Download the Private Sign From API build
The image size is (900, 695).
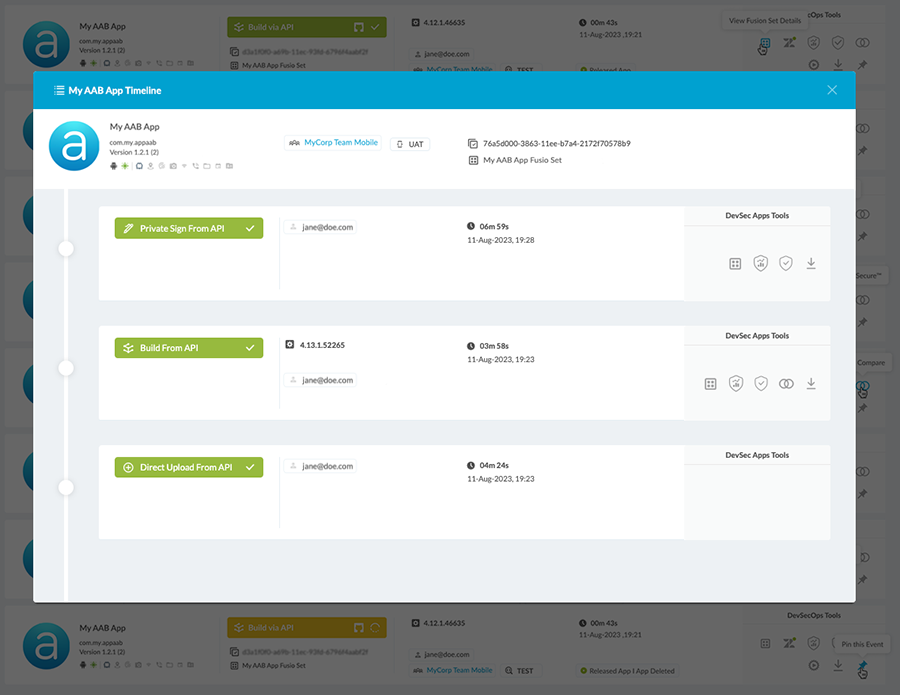pos(811,264)
